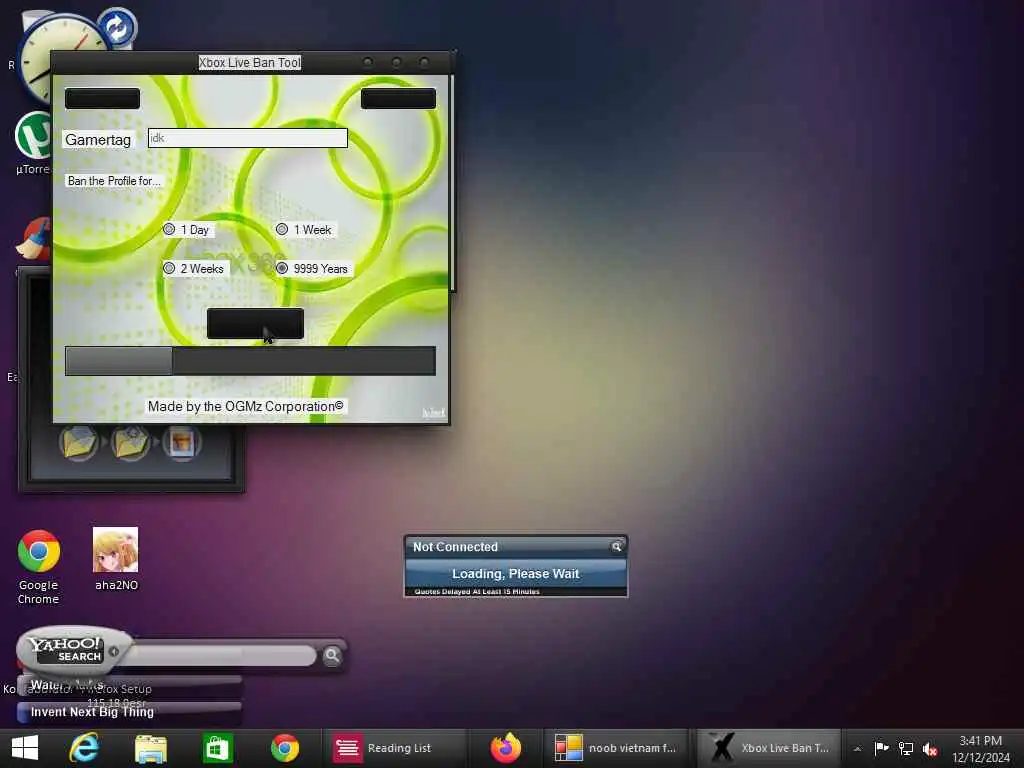This screenshot has height=768, width=1024.
Task: Open the Windows Store taskbar icon
Action: click(217, 748)
